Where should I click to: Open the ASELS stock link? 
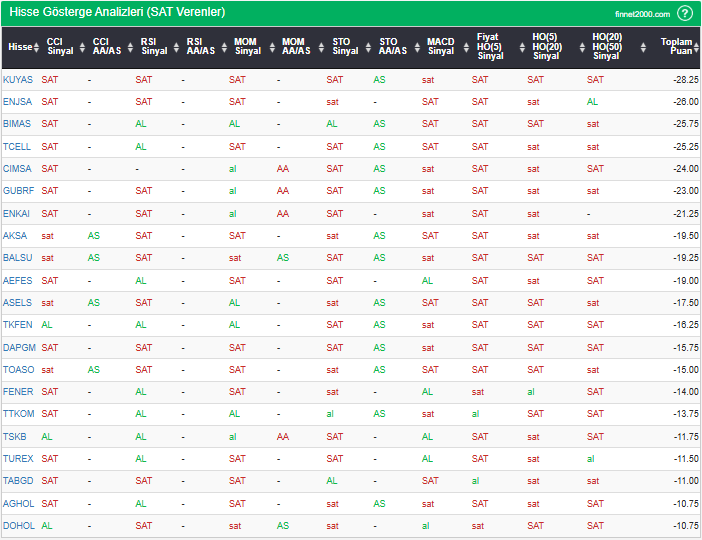(17, 302)
